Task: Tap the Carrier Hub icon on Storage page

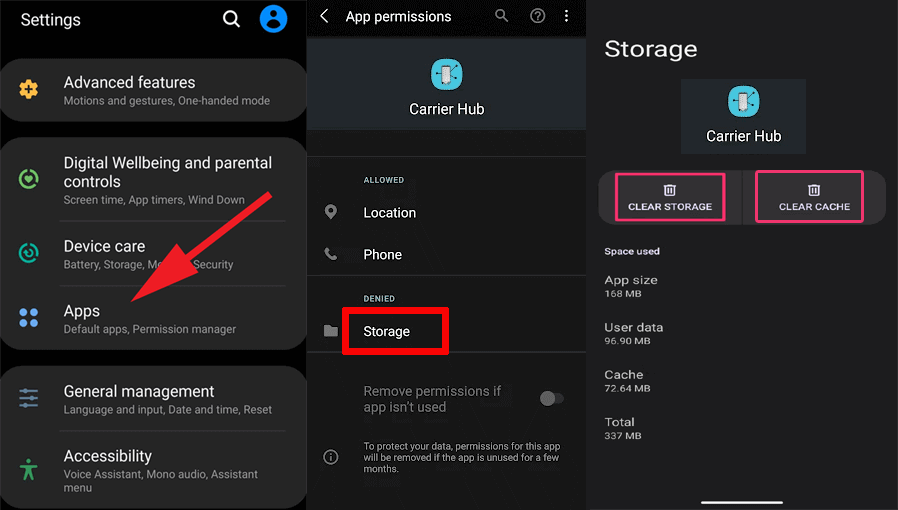Action: coord(743,101)
